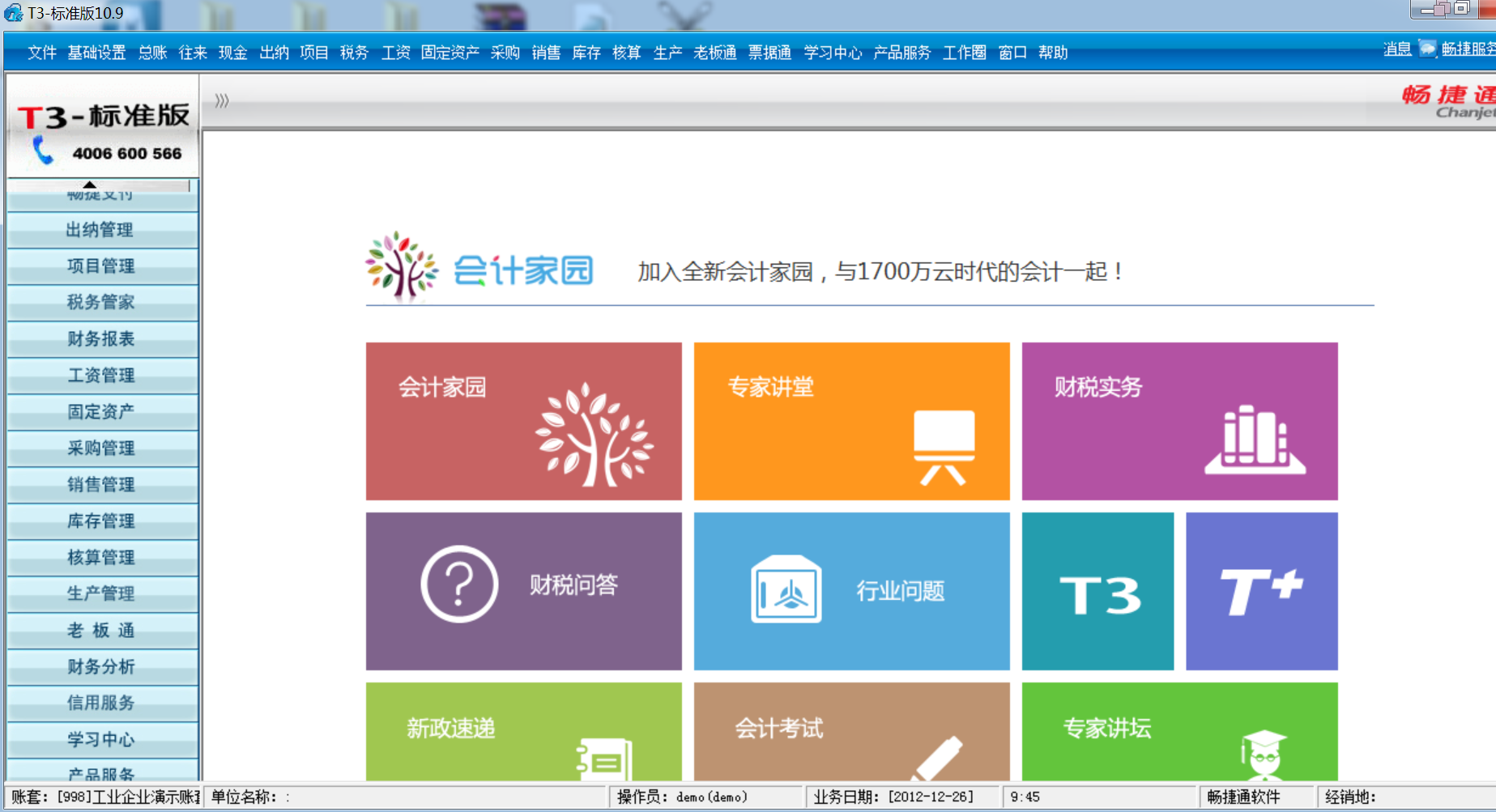Open the 采购 menu

tap(505, 53)
